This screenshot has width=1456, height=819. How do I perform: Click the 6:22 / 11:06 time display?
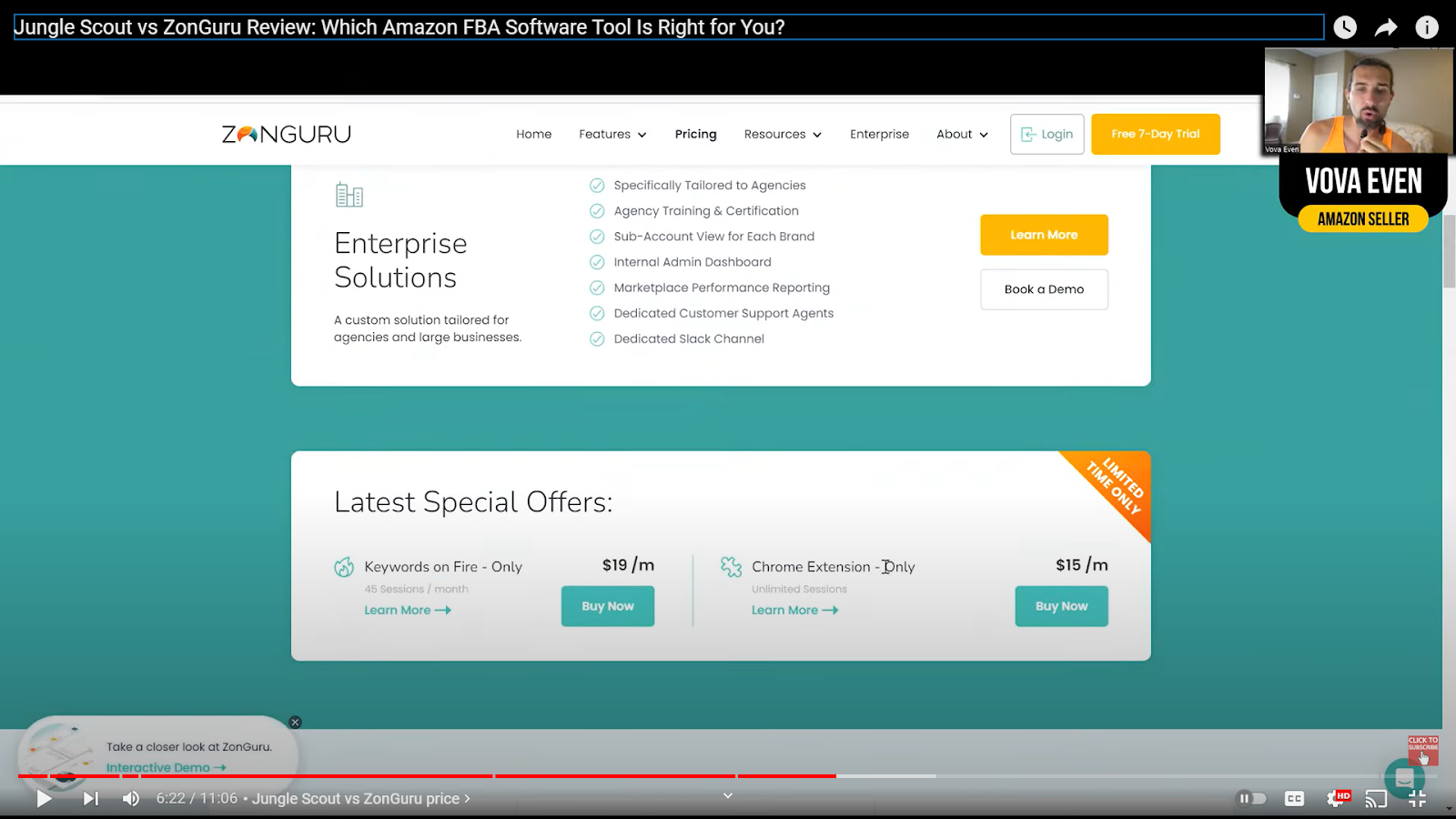point(197,799)
